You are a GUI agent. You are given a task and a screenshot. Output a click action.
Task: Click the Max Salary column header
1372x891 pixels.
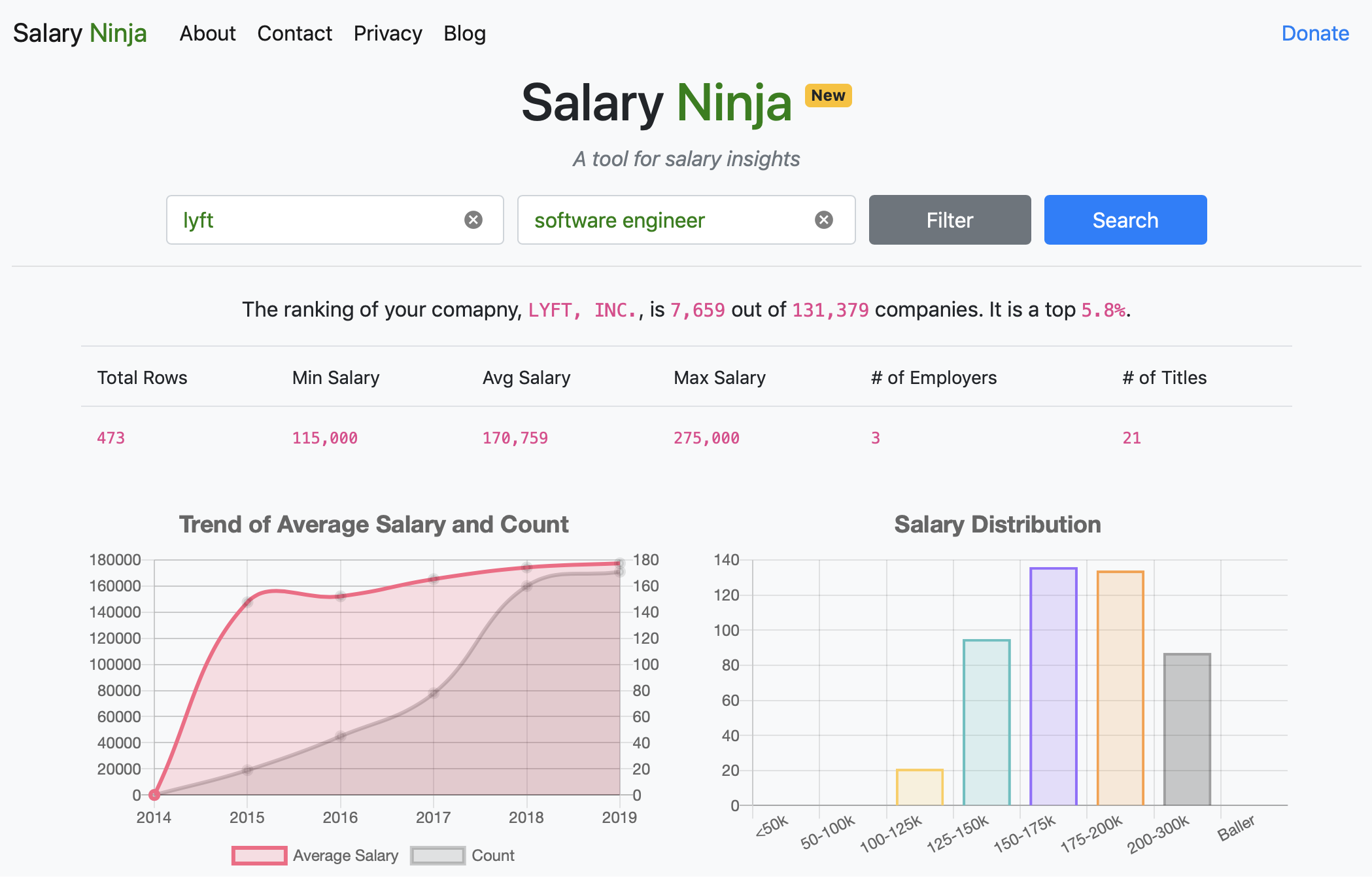click(719, 377)
